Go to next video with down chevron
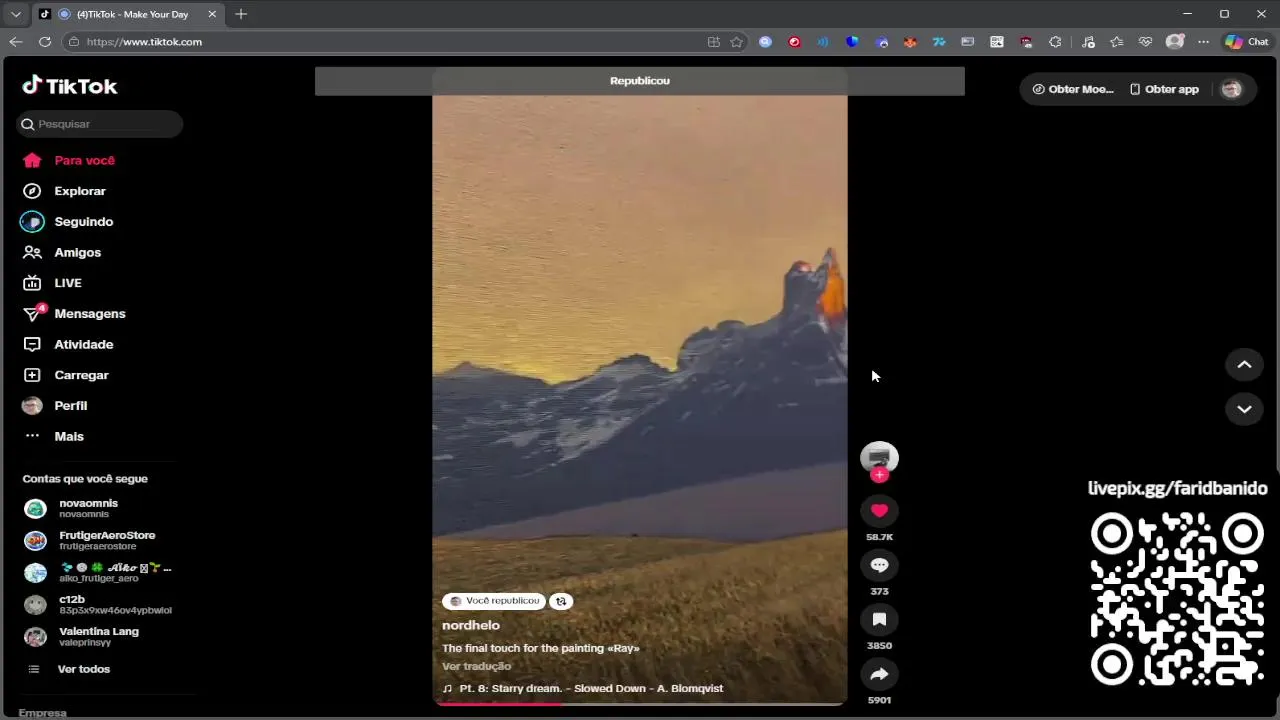The image size is (1280, 720). [1244, 409]
